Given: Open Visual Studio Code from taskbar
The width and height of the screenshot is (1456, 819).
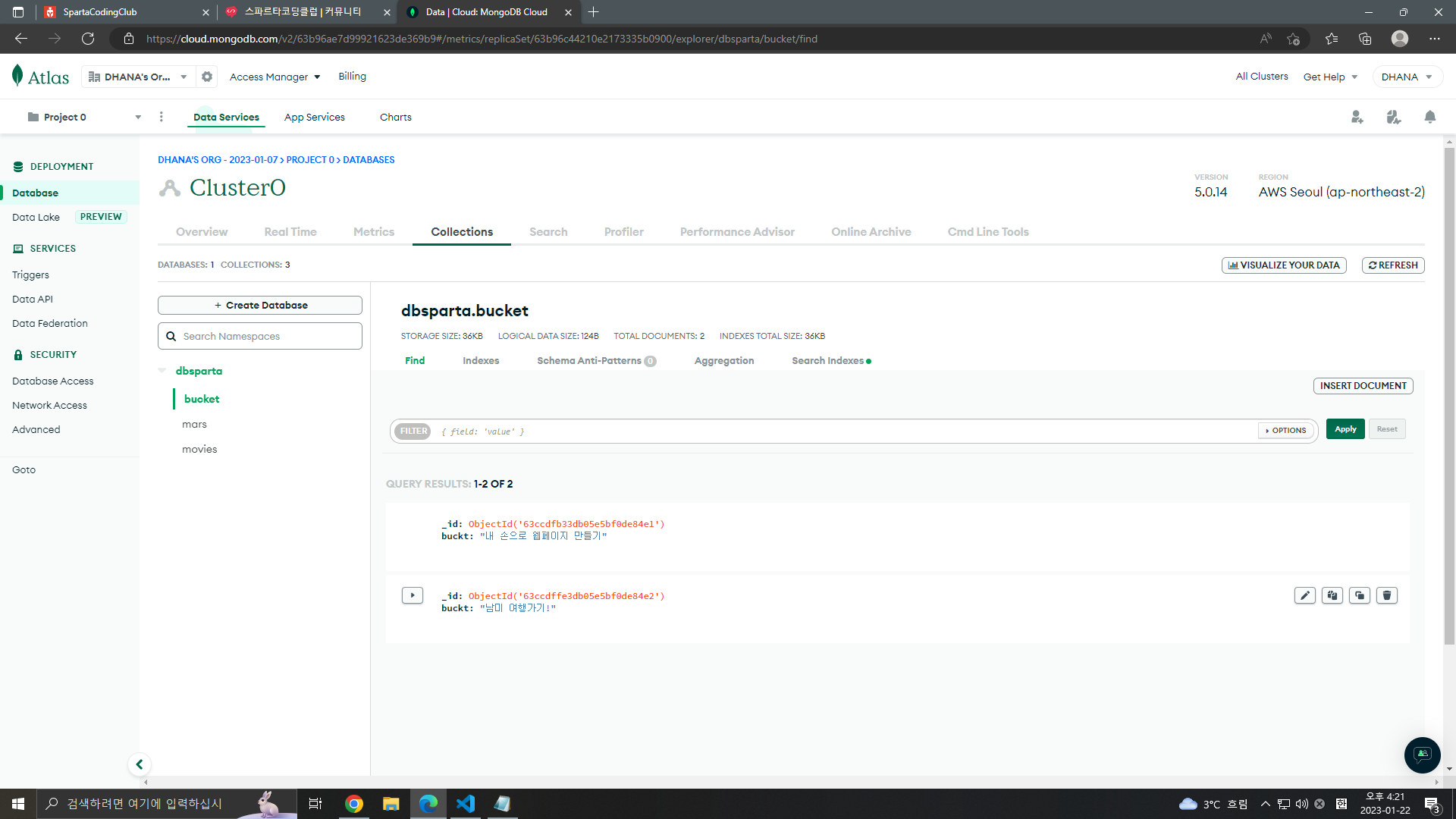Looking at the screenshot, I should [x=466, y=804].
